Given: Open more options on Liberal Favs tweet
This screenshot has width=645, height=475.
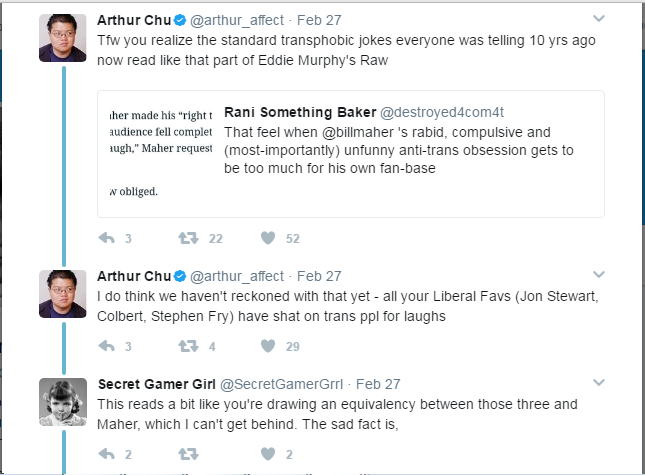Looking at the screenshot, I should pyautogui.click(x=599, y=274).
